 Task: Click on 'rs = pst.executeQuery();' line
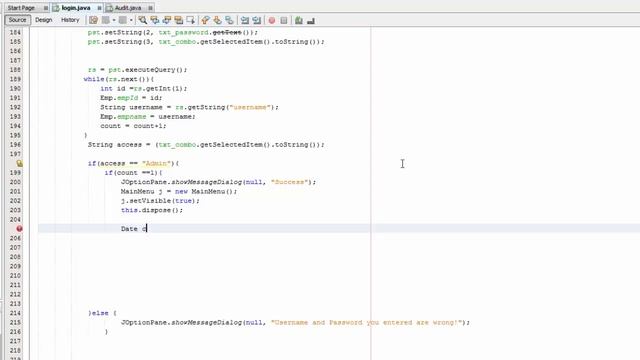137,70
